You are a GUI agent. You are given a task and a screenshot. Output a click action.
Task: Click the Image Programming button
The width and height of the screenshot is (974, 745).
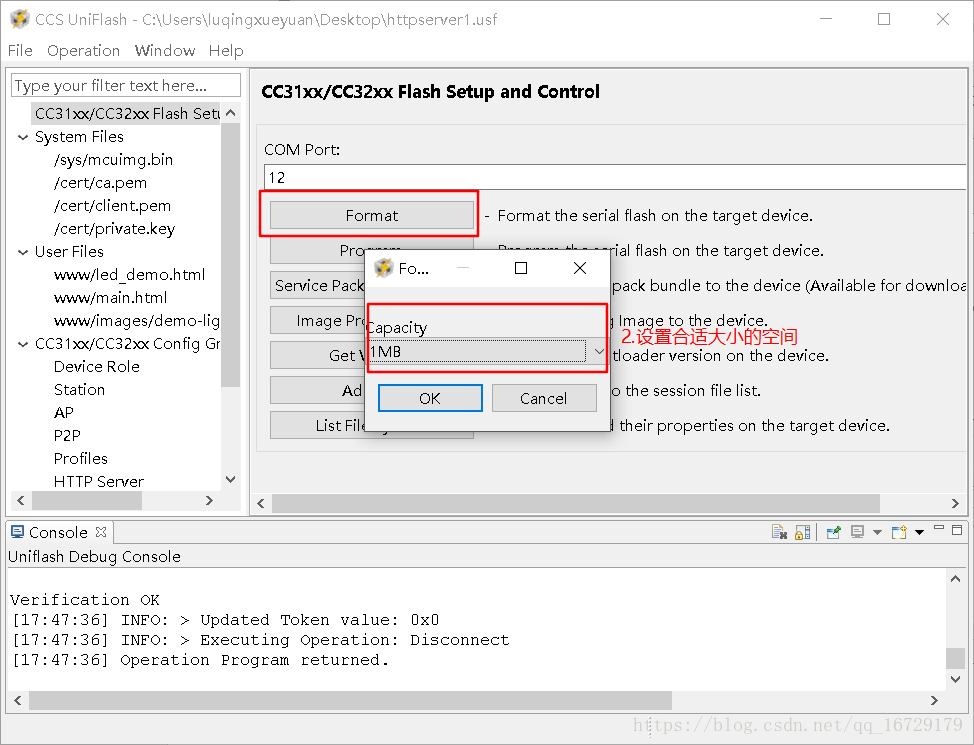(x=318, y=320)
